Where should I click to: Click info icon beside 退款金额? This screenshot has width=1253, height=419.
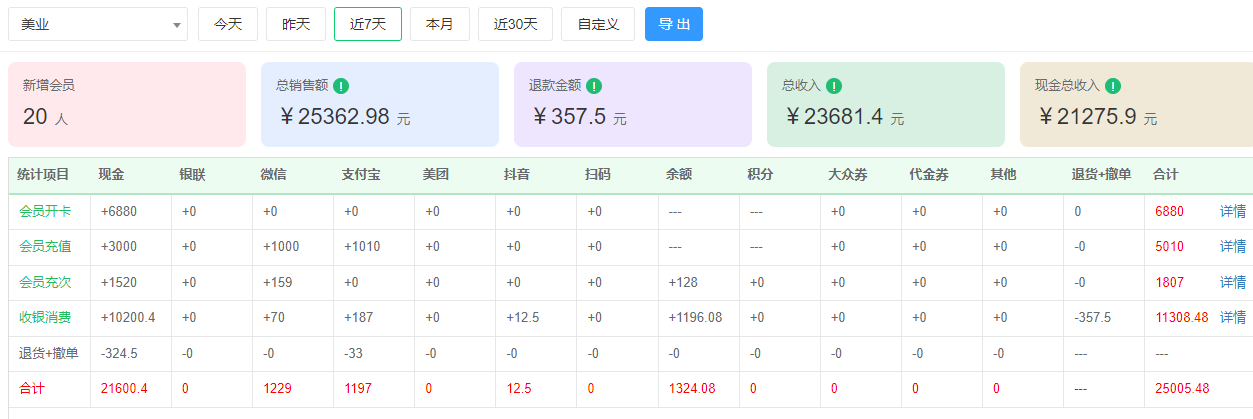(x=594, y=86)
